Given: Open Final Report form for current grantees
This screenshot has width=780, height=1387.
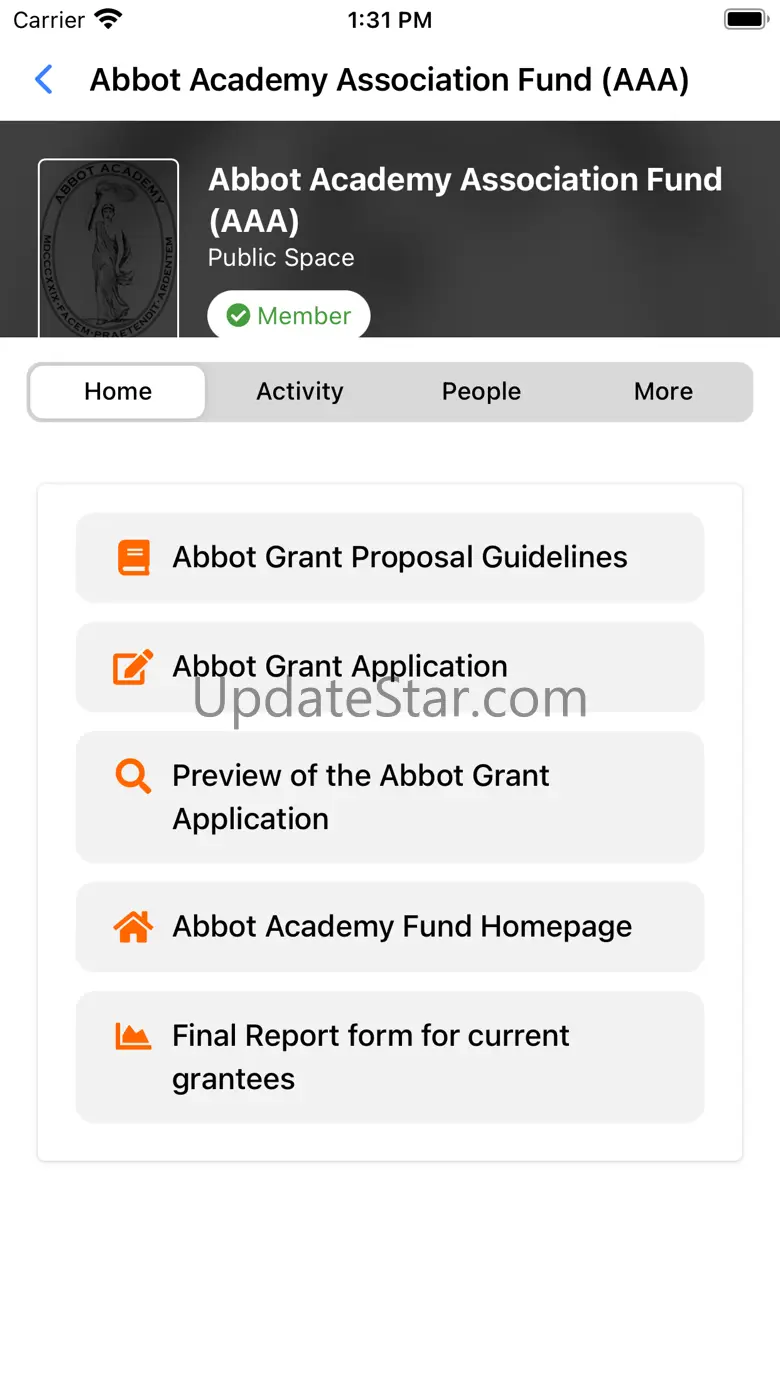Looking at the screenshot, I should tap(390, 1057).
